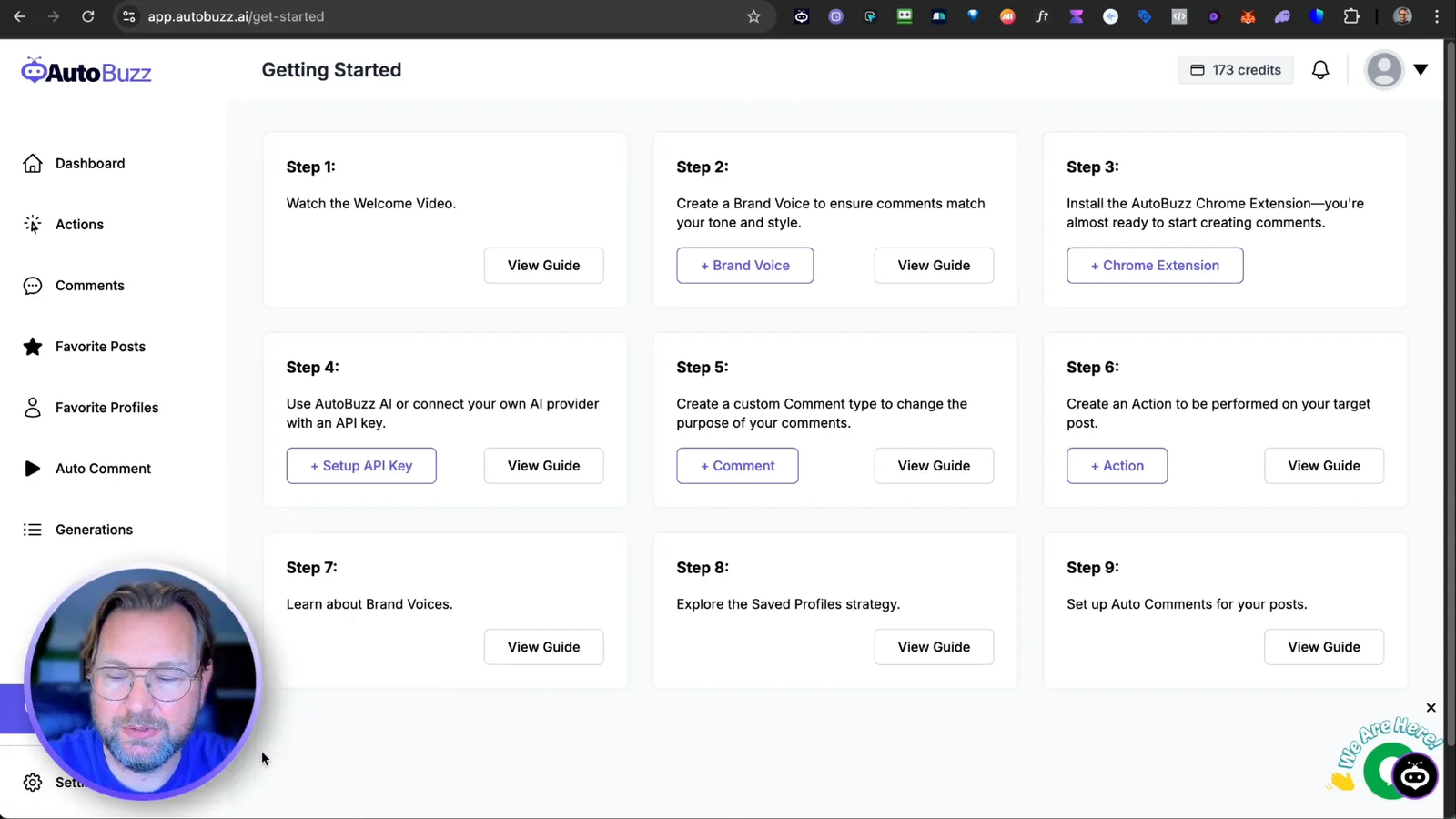View site information icon in address bar
The width and height of the screenshot is (1456, 819).
click(x=128, y=16)
